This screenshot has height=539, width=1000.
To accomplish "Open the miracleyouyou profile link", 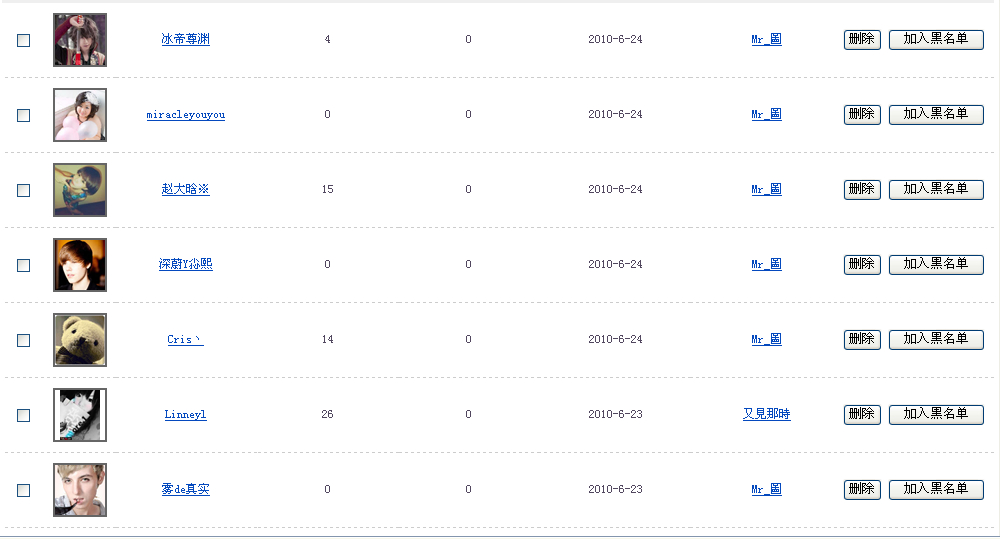I will [x=185, y=115].
